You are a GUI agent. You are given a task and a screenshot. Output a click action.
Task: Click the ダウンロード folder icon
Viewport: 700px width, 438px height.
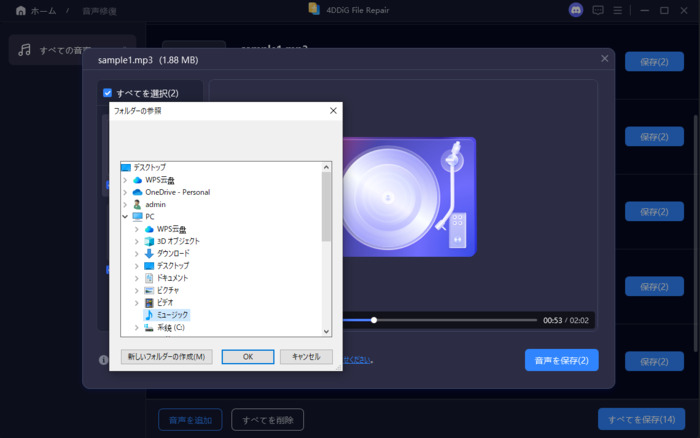(x=149, y=253)
